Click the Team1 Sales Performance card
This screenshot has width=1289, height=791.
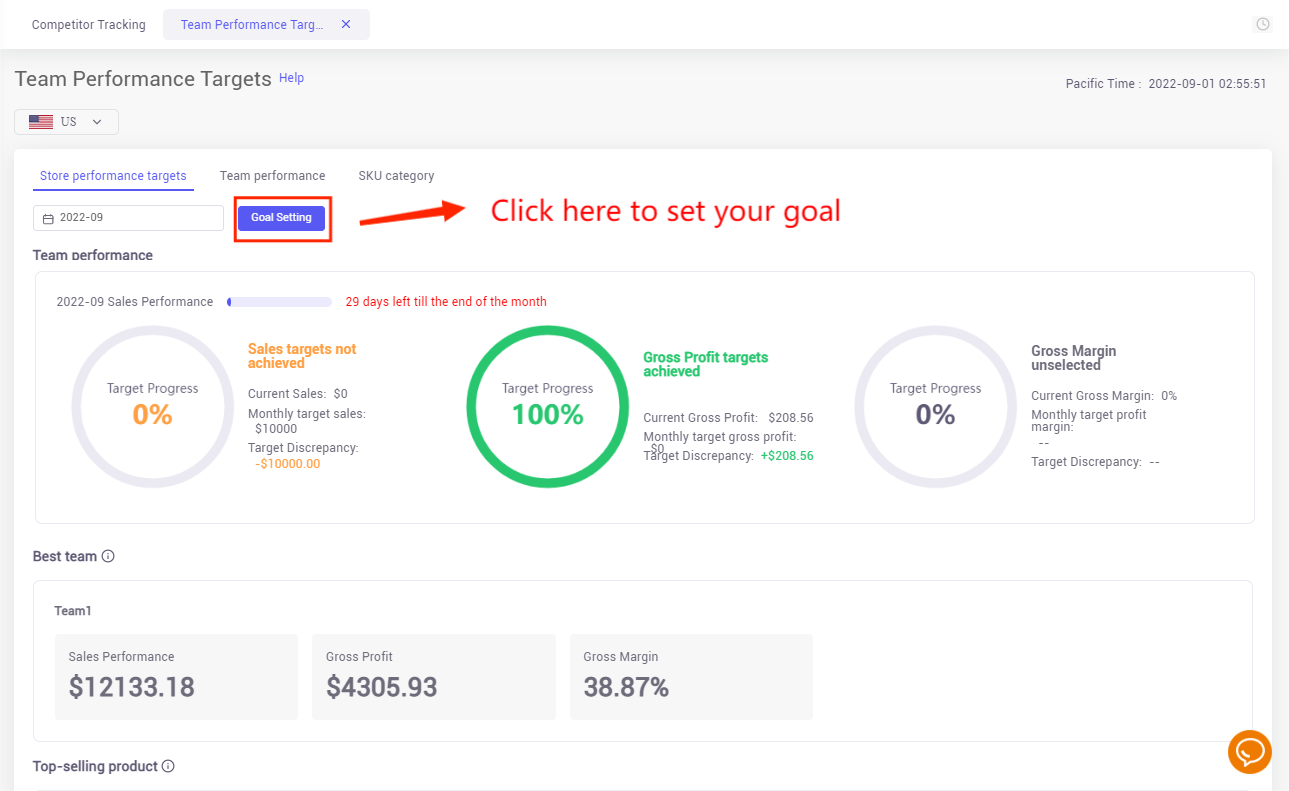click(x=176, y=676)
